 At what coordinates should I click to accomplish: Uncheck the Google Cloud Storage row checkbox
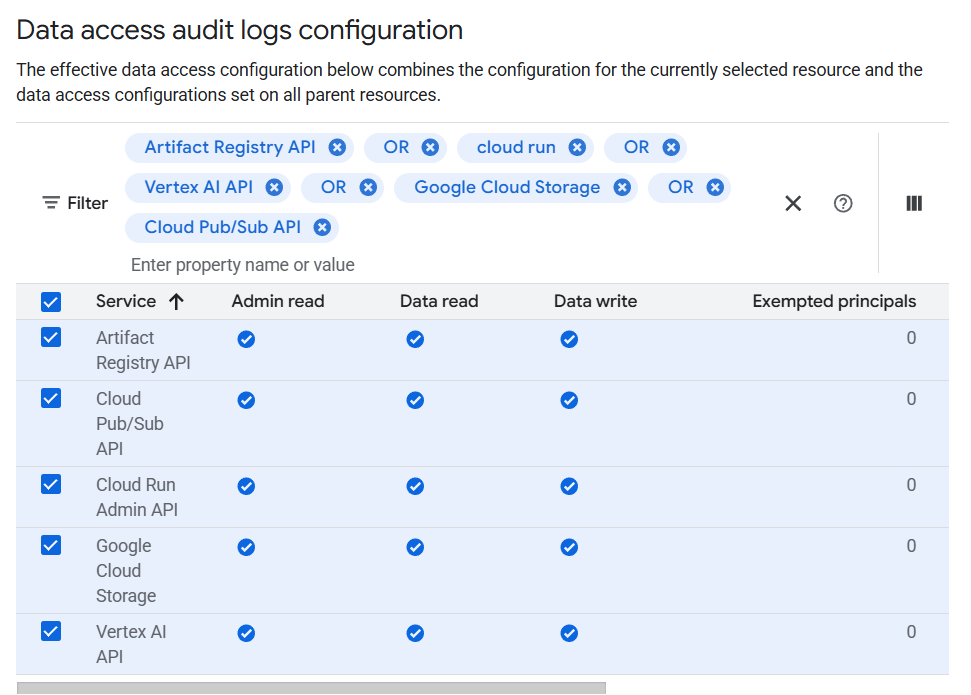(51, 546)
